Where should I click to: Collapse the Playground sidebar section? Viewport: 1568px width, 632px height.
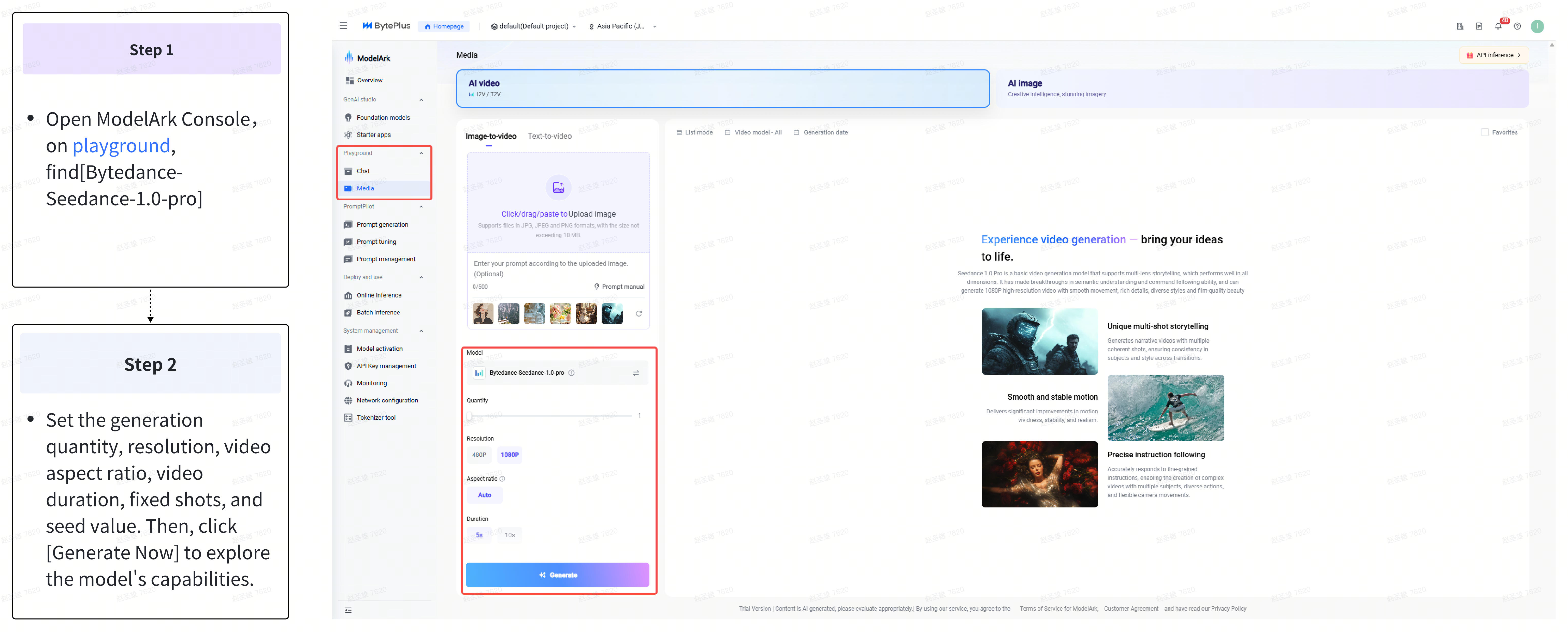tap(421, 153)
